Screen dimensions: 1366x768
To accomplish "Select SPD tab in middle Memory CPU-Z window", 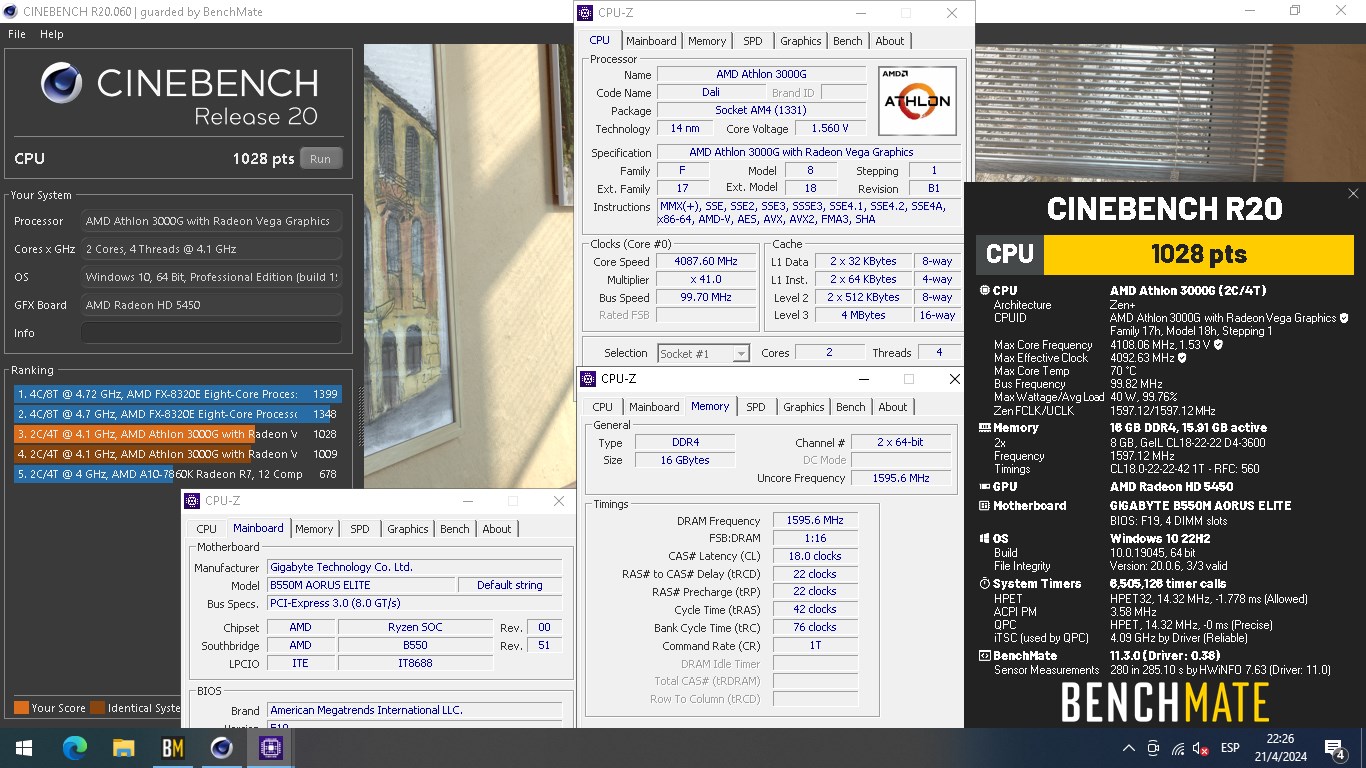I will pos(756,407).
